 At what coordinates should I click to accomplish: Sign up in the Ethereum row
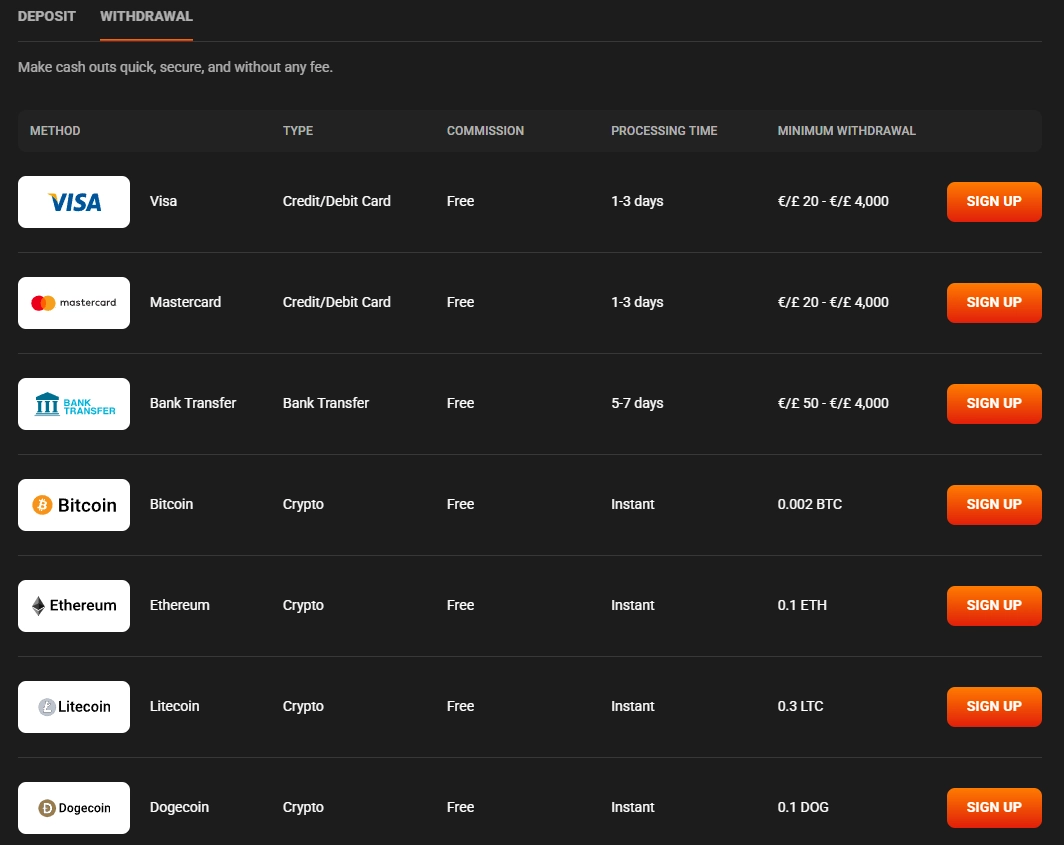point(994,605)
